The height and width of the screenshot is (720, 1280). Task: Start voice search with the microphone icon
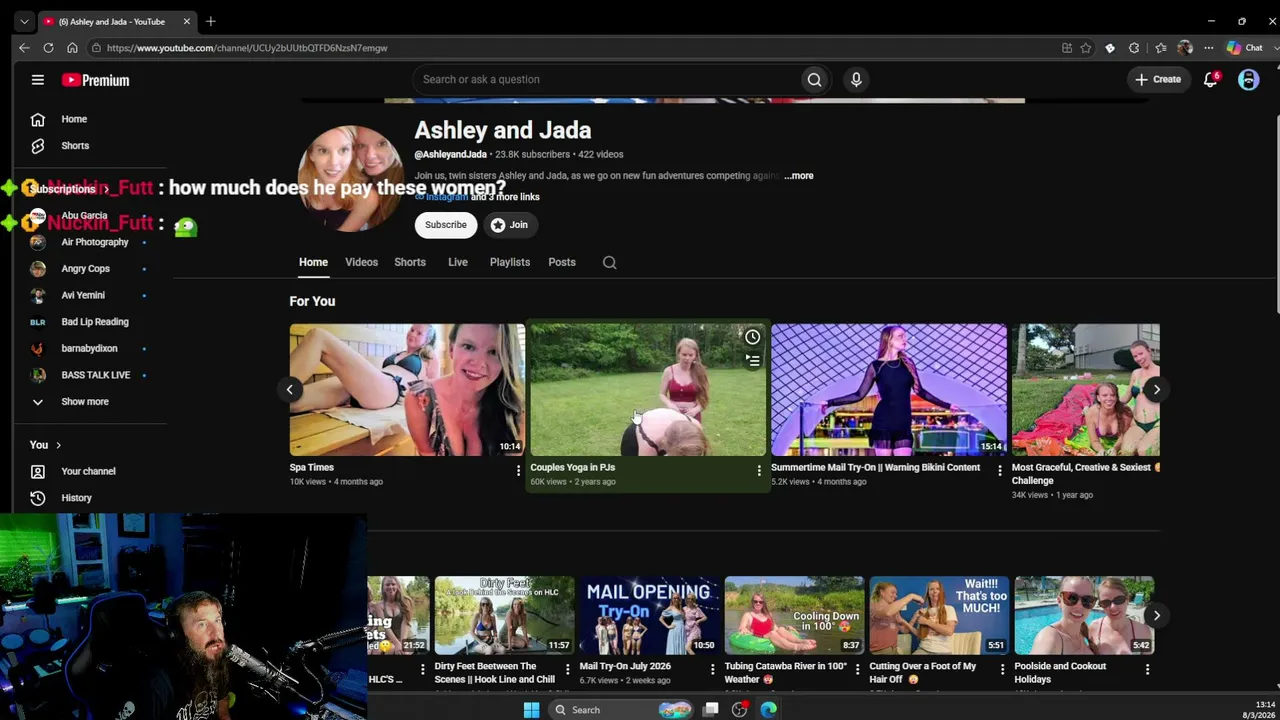856,80
